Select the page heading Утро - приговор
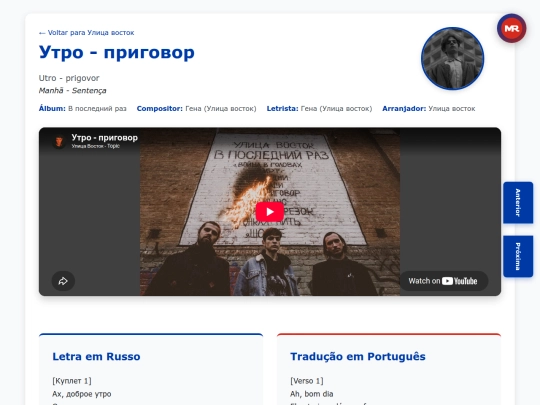The height and width of the screenshot is (405, 540). (117, 52)
